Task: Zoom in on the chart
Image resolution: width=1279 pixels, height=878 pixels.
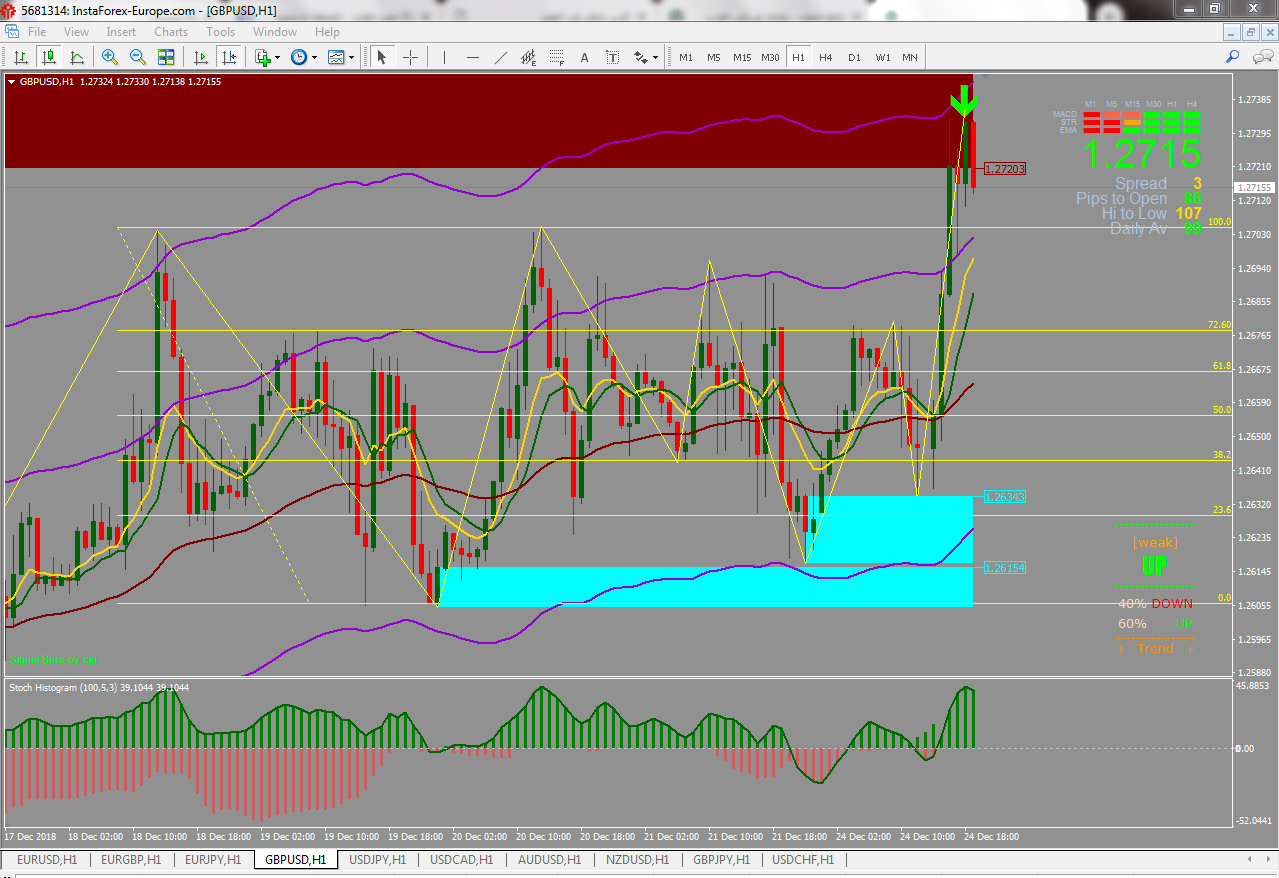Action: (110, 58)
